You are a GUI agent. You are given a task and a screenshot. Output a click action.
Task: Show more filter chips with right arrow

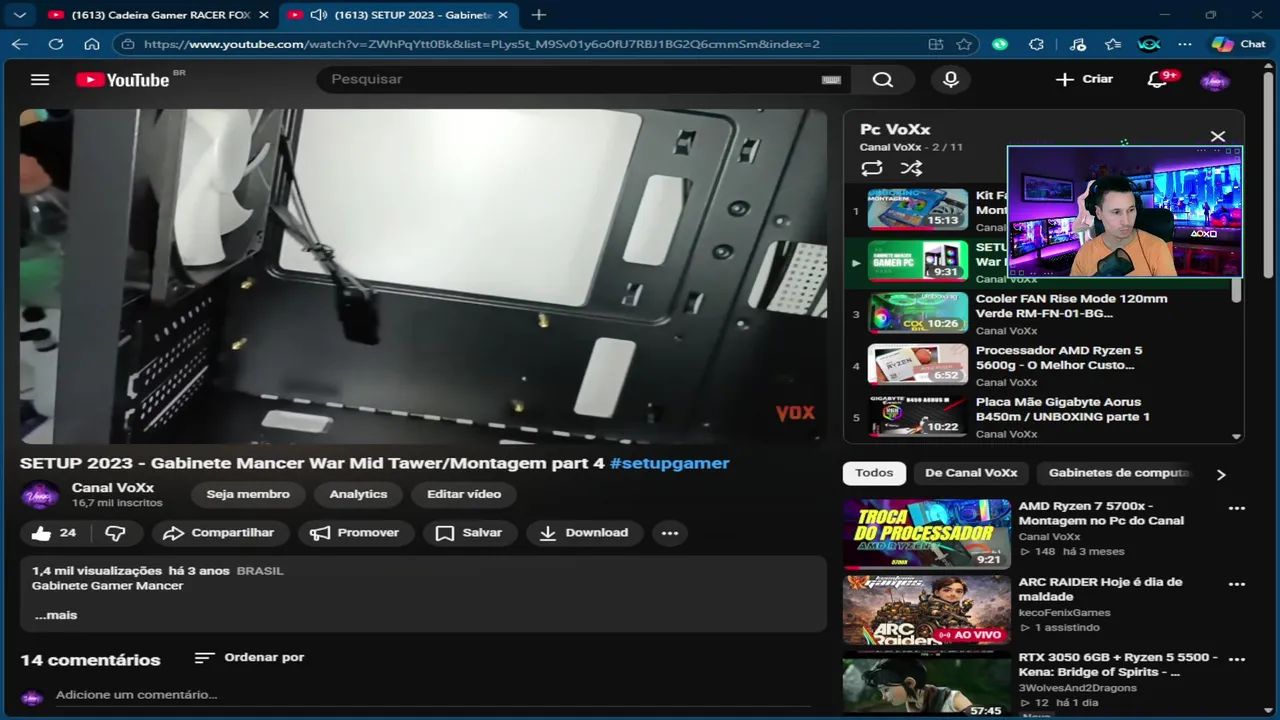pyautogui.click(x=1221, y=474)
